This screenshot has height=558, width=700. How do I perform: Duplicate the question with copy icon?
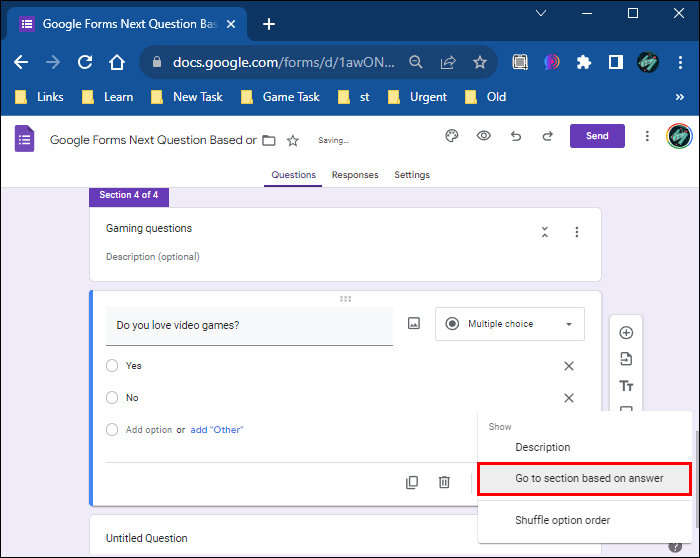(412, 482)
